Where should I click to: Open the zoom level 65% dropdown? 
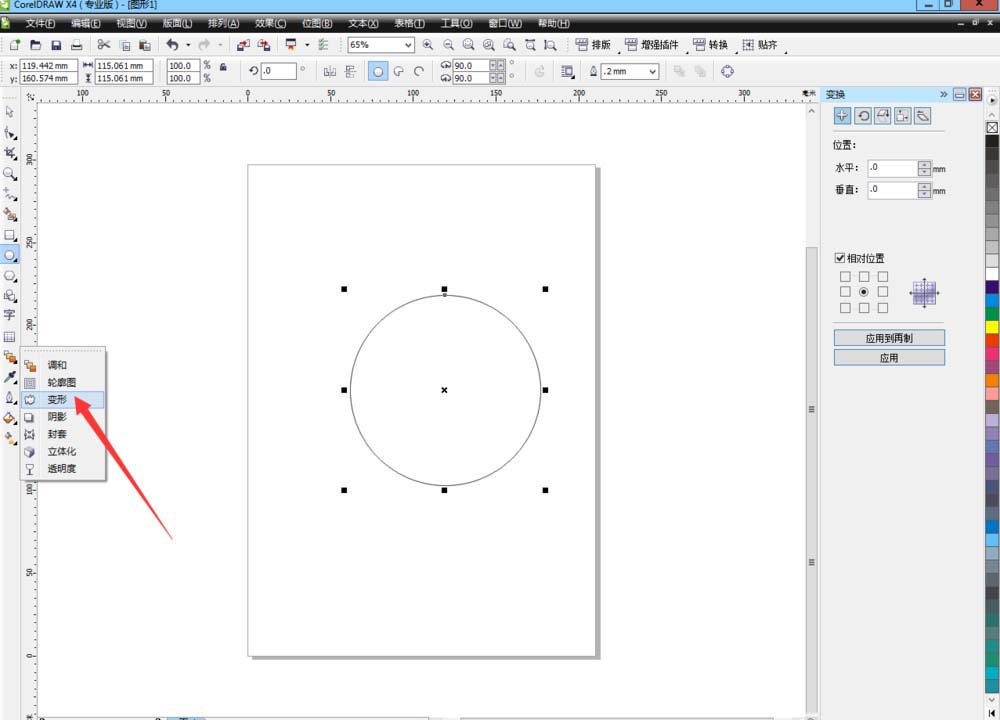408,45
